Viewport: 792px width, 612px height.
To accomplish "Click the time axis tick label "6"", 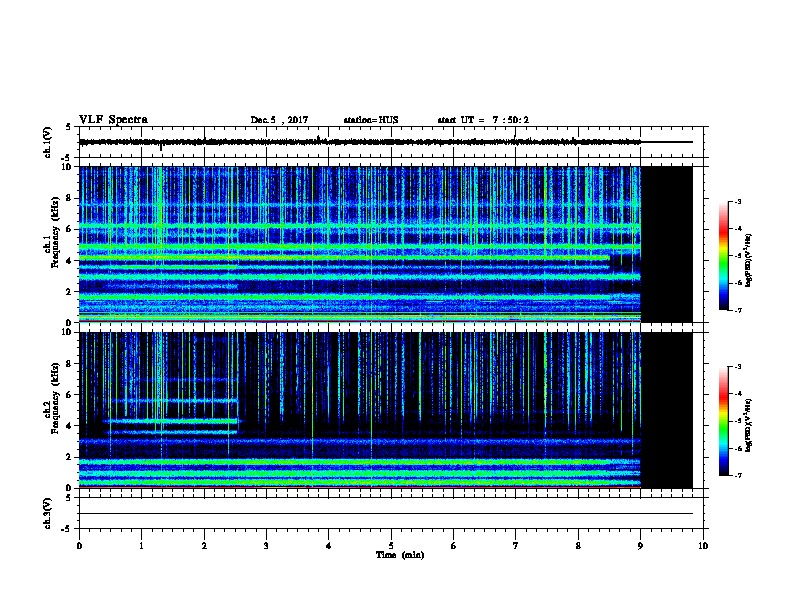I will 454,545.
